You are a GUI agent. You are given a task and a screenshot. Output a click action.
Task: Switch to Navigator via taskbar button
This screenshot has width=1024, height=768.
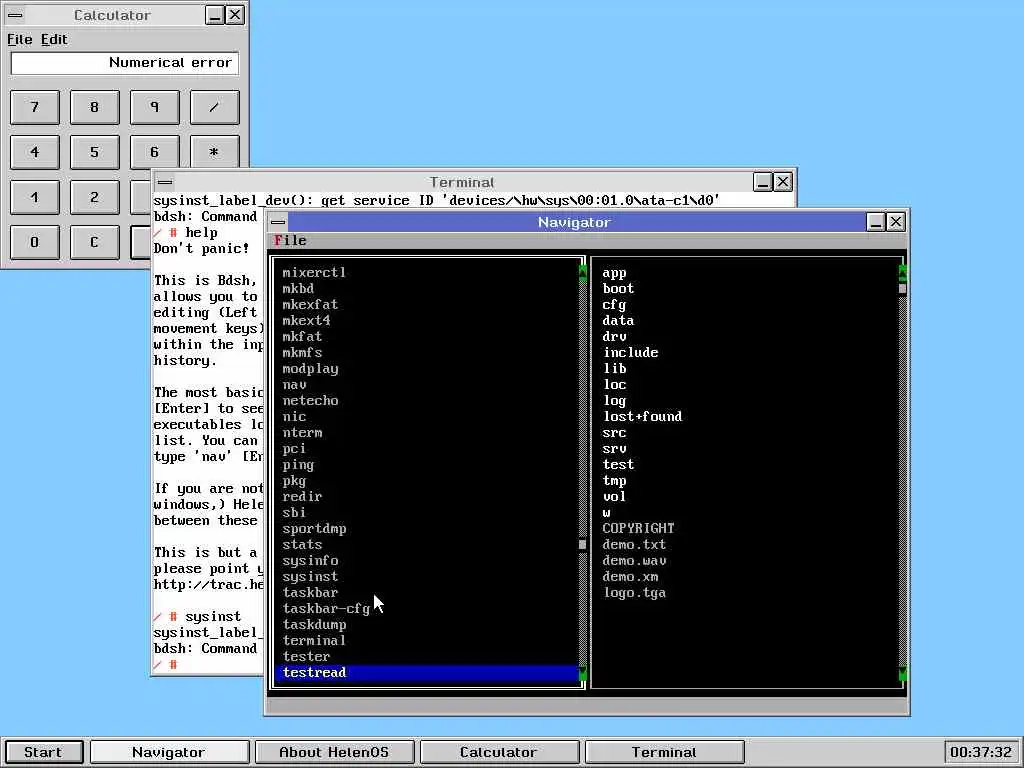(x=169, y=752)
